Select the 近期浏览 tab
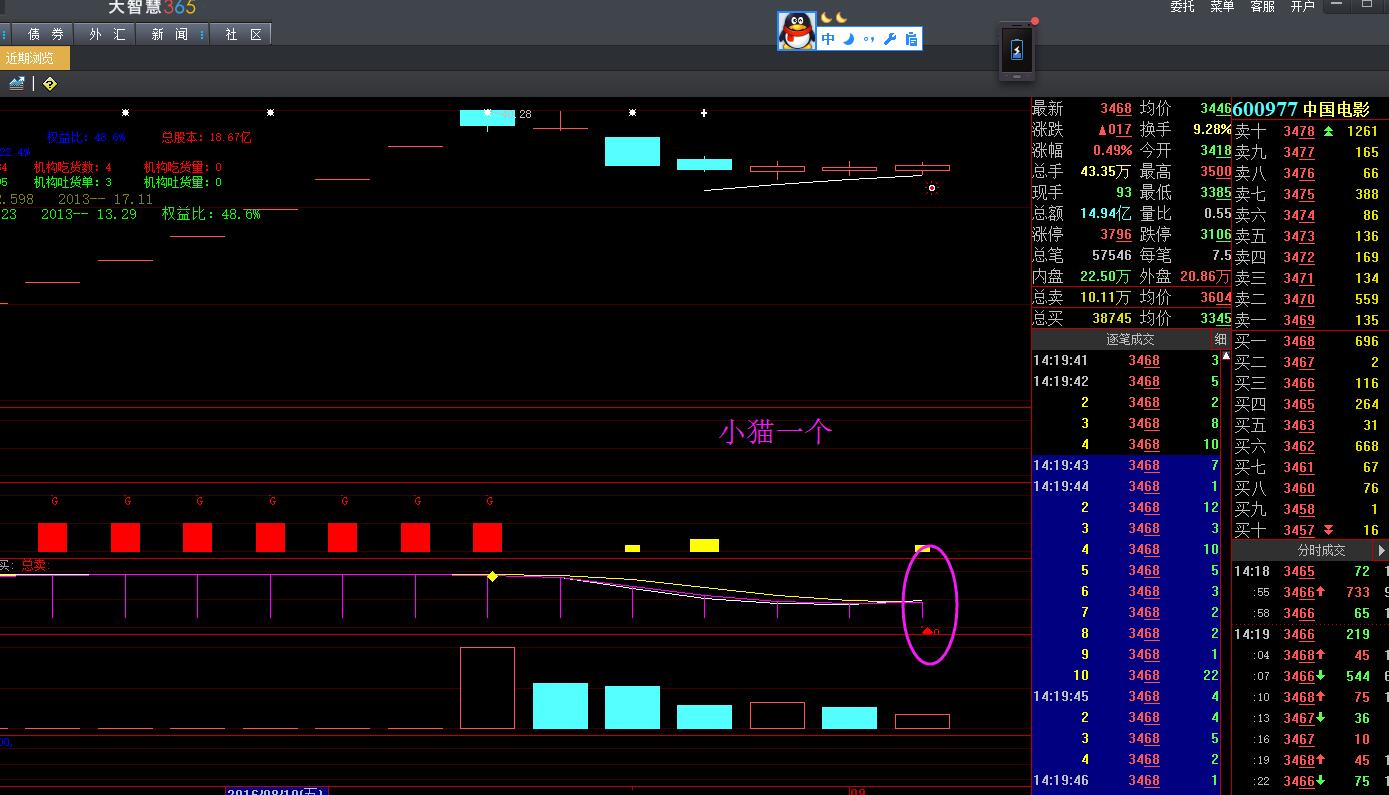This screenshot has width=1389, height=795. tap(34, 58)
